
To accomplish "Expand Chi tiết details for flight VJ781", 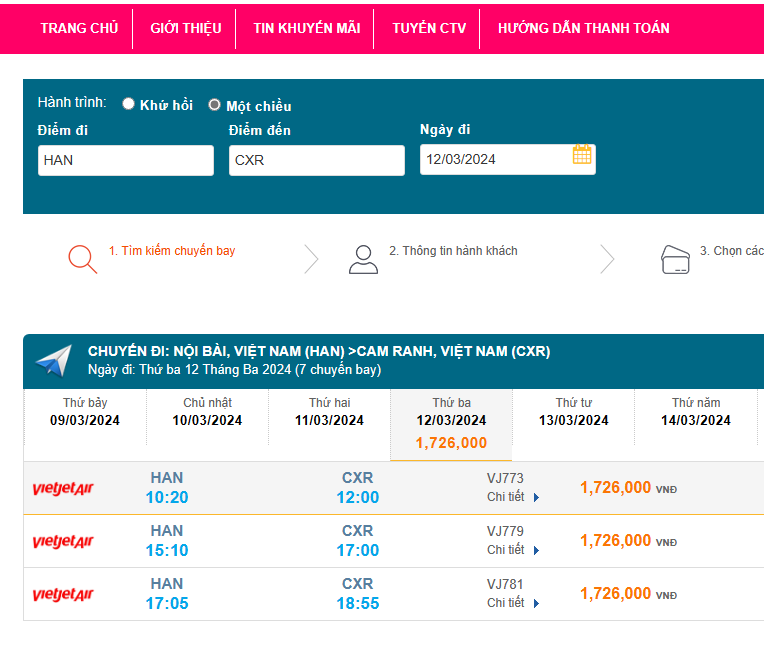I will [x=512, y=603].
